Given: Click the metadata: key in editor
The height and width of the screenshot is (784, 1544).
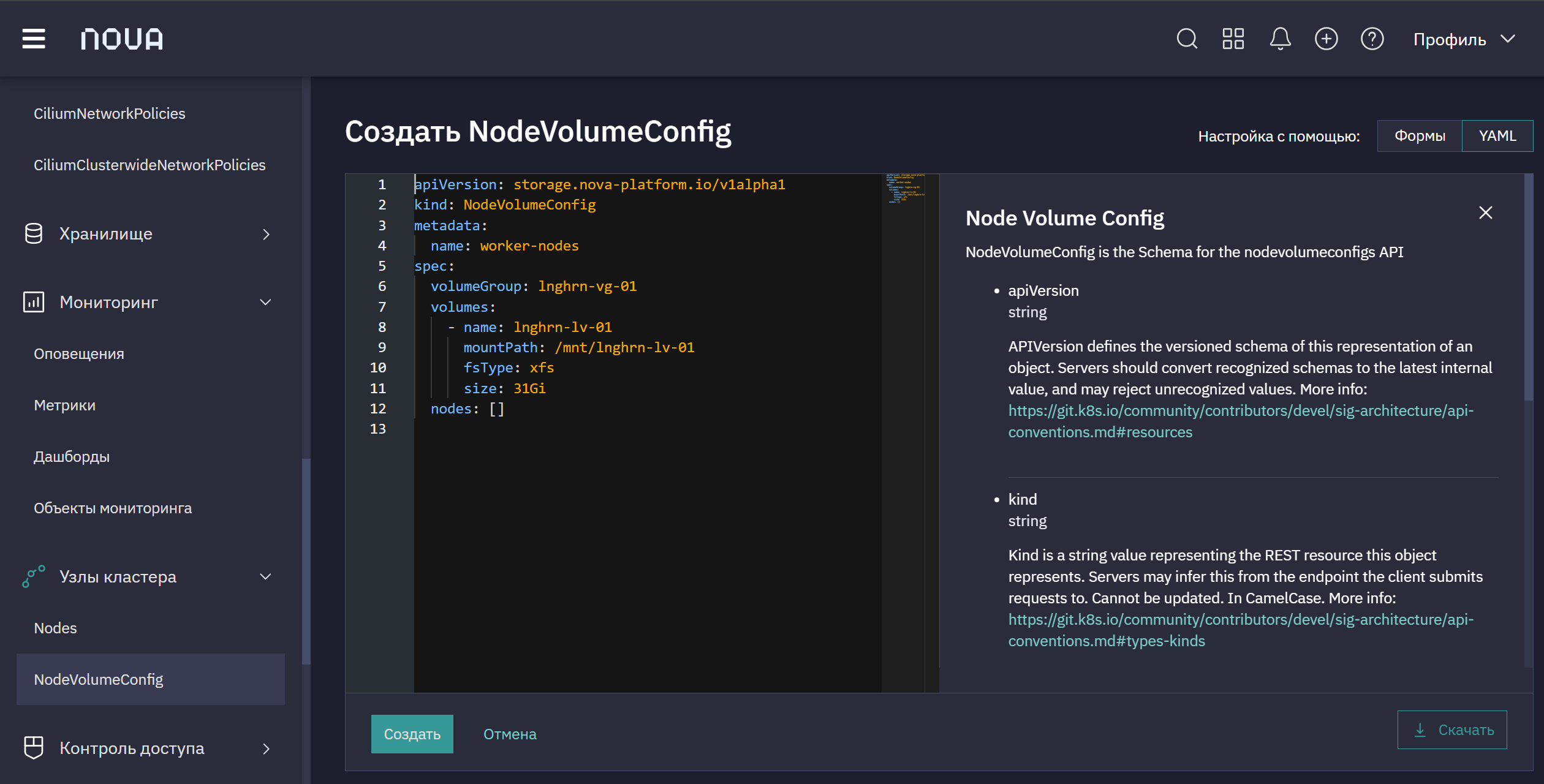Looking at the screenshot, I should tap(450, 225).
